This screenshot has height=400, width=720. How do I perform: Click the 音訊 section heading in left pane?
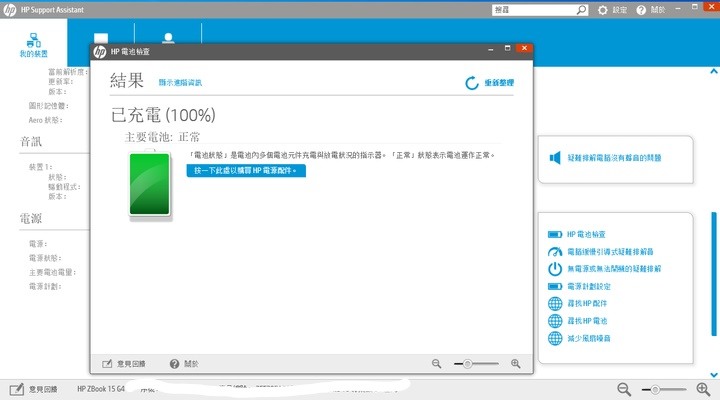point(31,141)
